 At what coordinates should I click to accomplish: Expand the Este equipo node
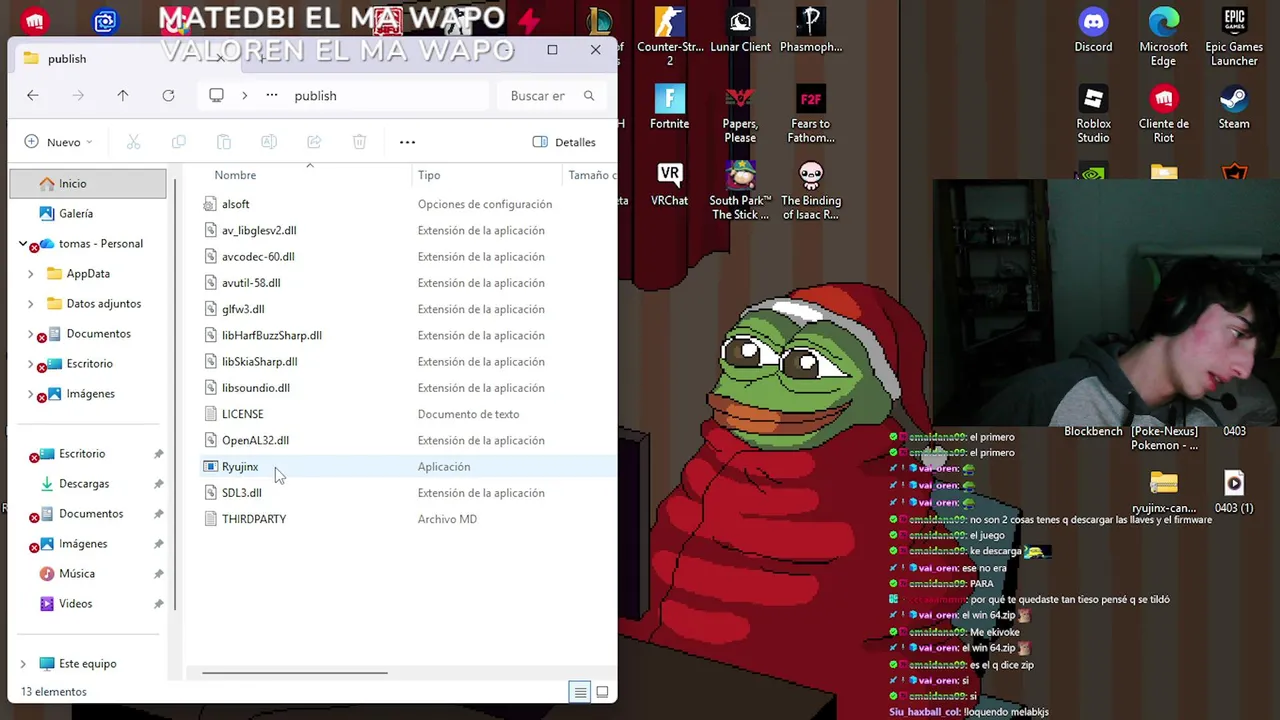(x=23, y=663)
